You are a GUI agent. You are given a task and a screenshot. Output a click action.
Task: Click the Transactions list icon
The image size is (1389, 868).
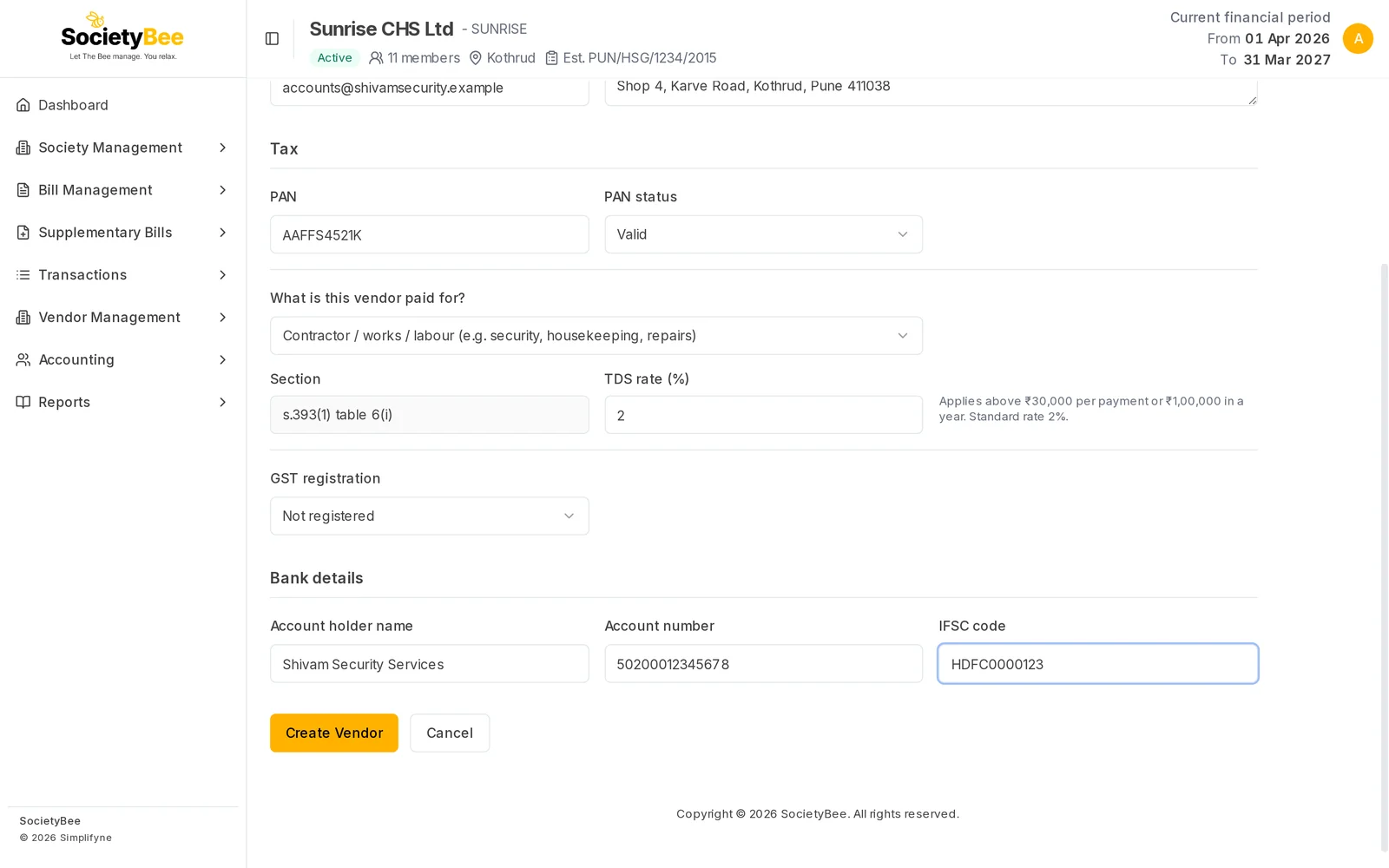coord(23,275)
